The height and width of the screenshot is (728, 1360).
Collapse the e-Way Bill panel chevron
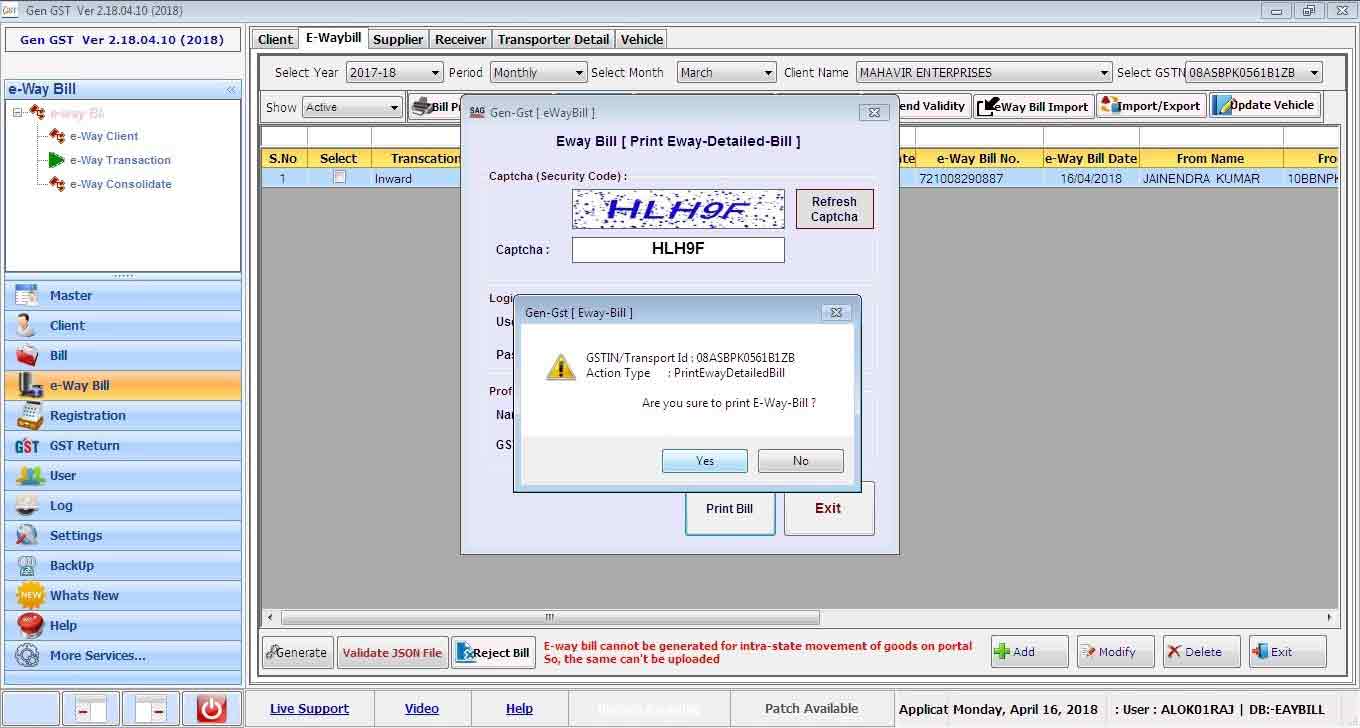pyautogui.click(x=231, y=90)
